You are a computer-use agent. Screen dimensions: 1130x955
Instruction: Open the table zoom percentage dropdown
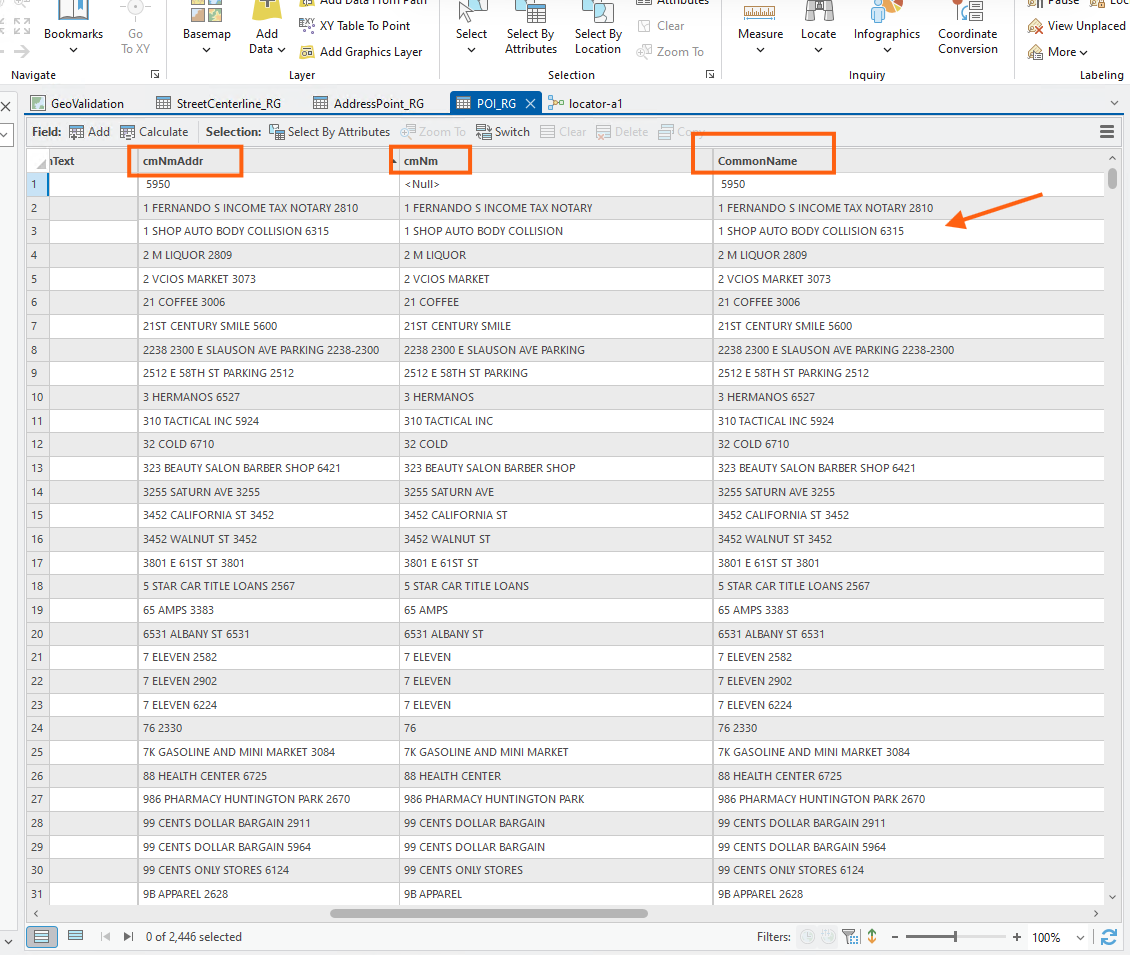click(x=1078, y=938)
